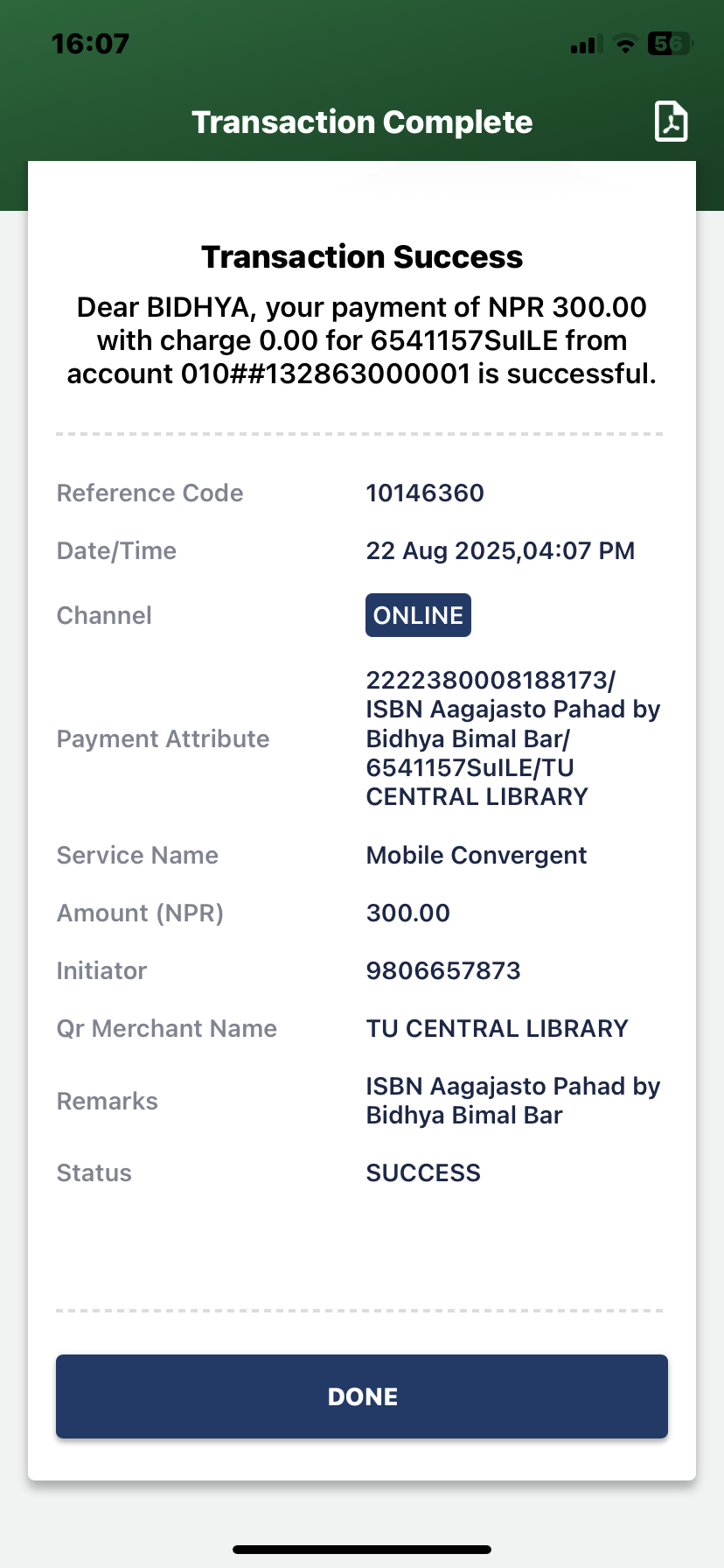Tap the Mobile Convergent service name
This screenshot has width=724, height=1568.
(477, 855)
